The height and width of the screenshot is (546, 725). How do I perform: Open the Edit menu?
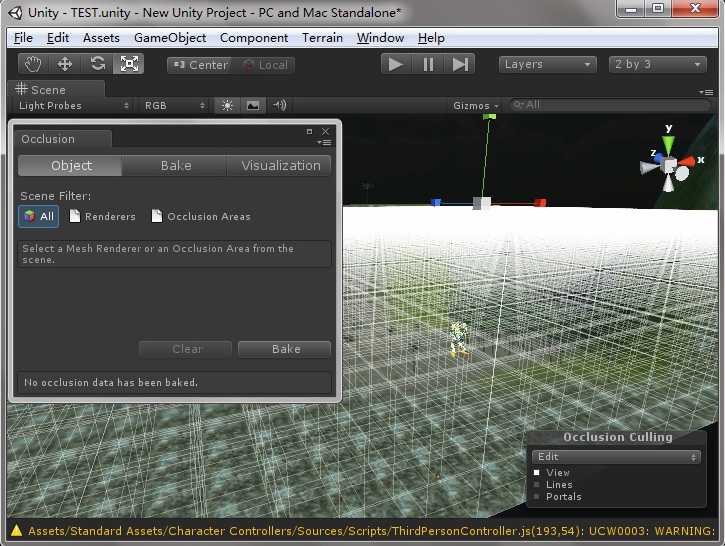[58, 38]
